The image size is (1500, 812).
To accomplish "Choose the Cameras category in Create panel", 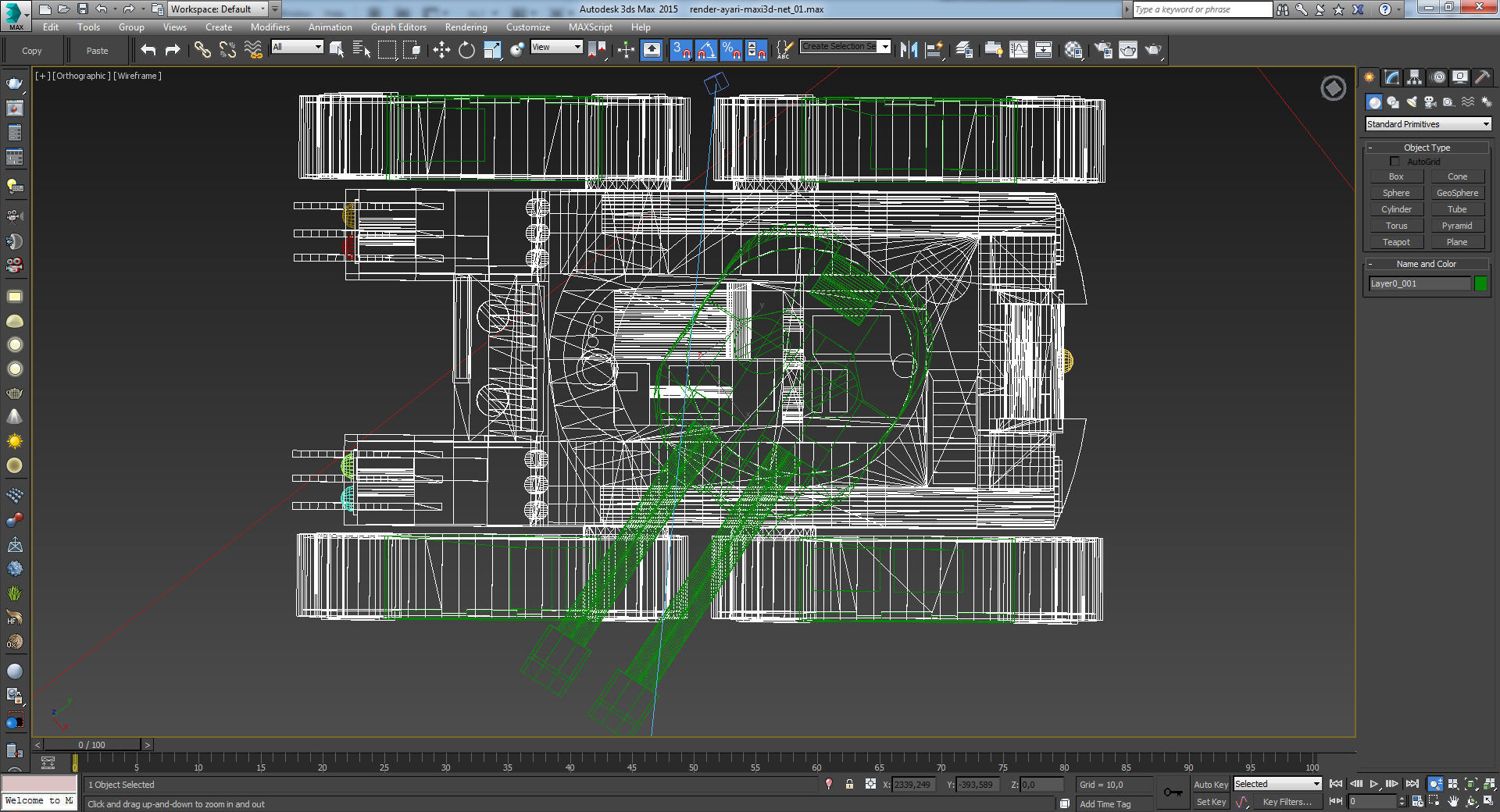I will [1430, 102].
